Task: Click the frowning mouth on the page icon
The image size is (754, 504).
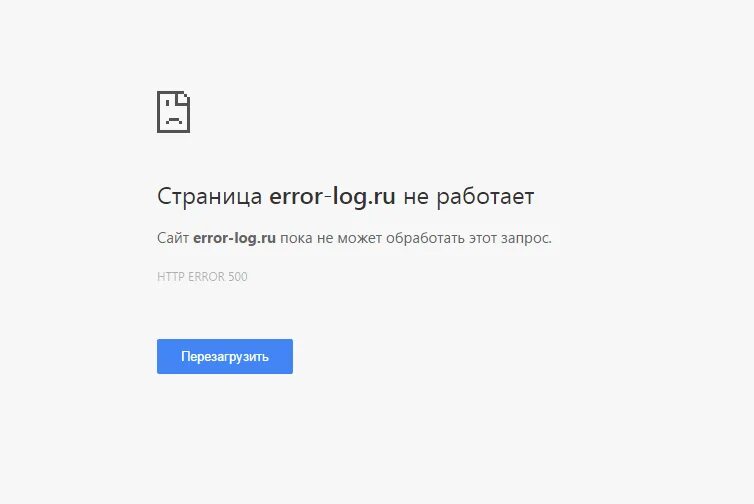Action: pos(174,120)
